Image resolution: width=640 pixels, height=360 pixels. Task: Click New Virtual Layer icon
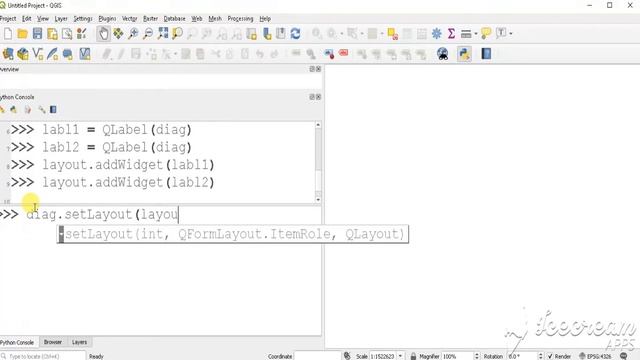point(84,54)
